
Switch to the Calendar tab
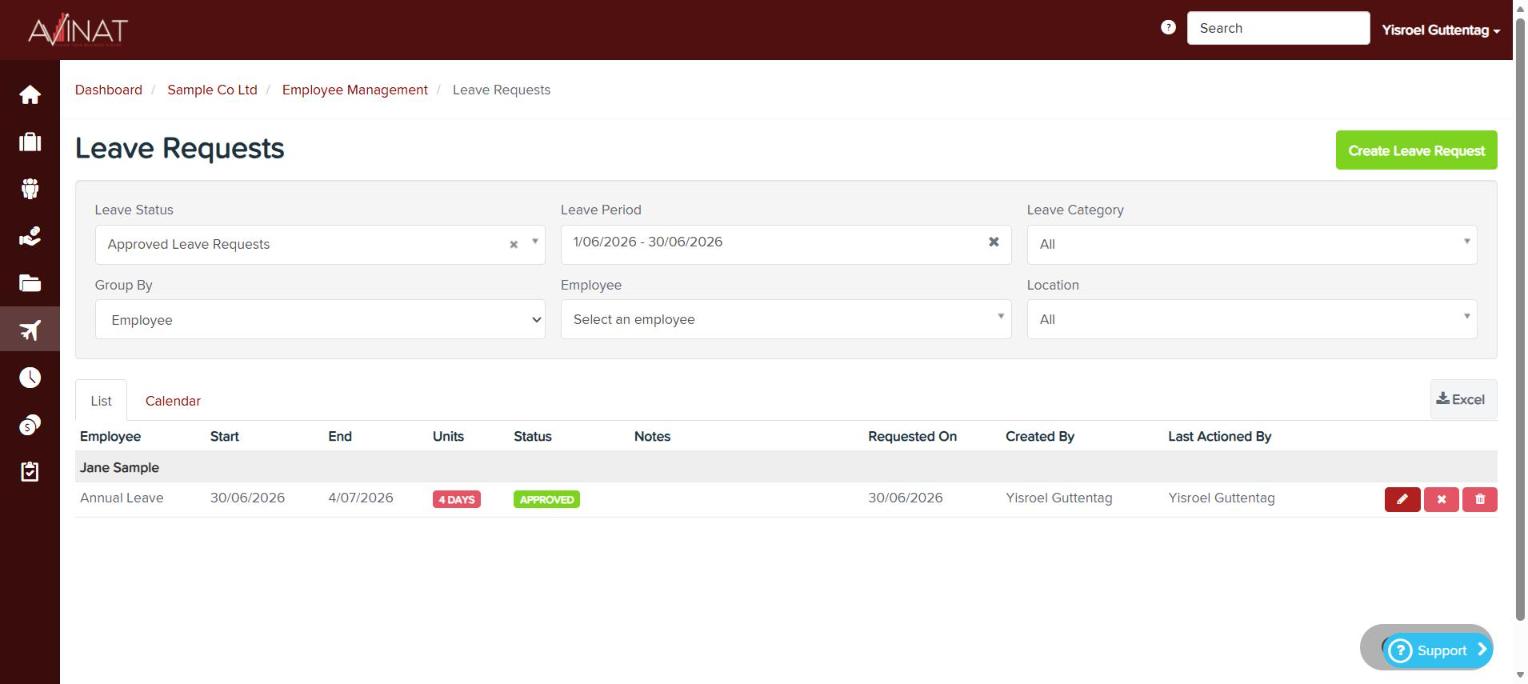pos(173,401)
